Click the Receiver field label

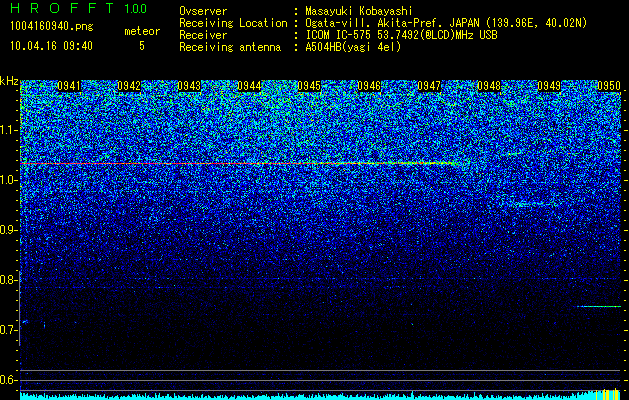pos(203,35)
